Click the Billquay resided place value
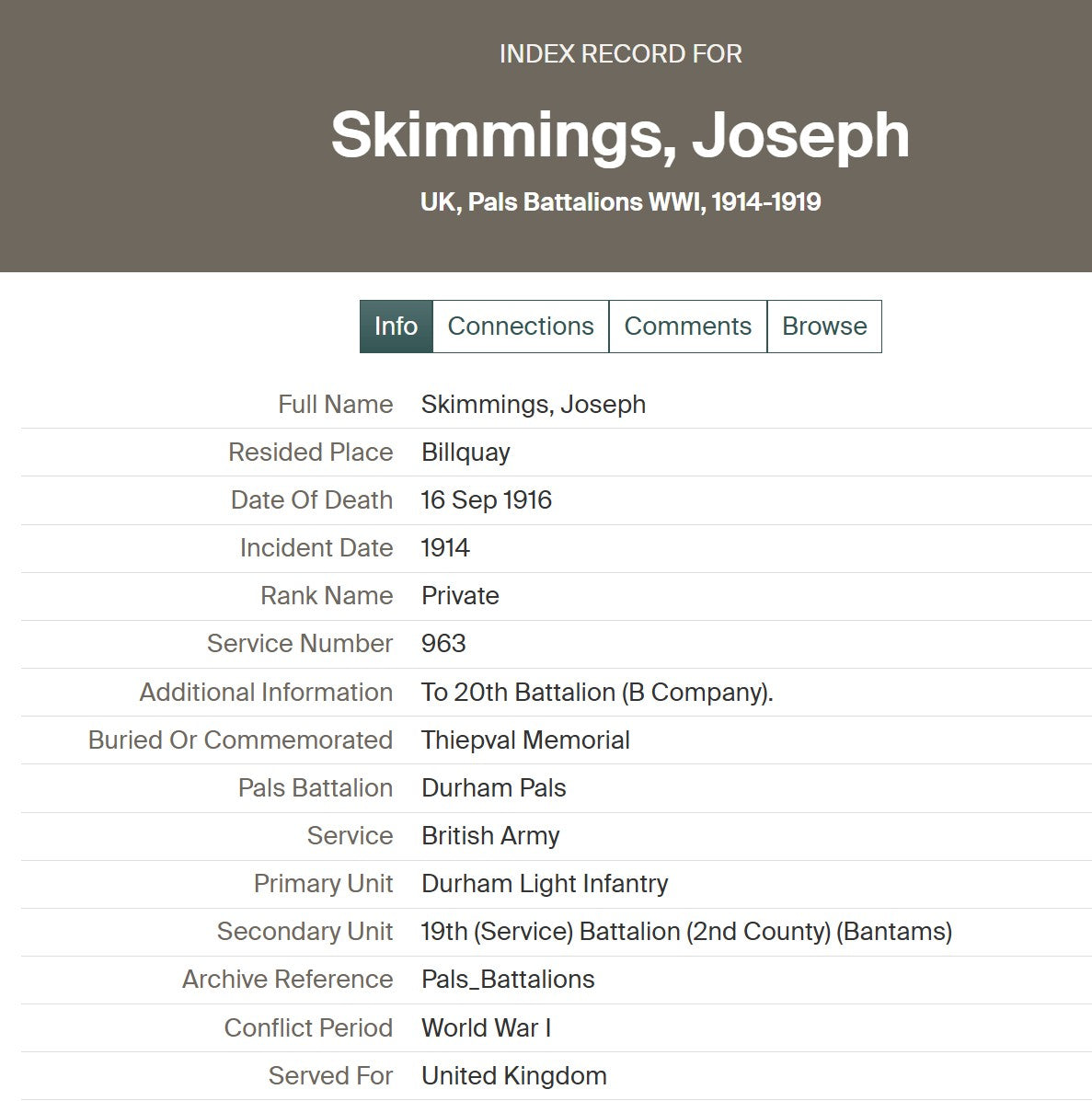This screenshot has width=1092, height=1101. click(x=466, y=453)
